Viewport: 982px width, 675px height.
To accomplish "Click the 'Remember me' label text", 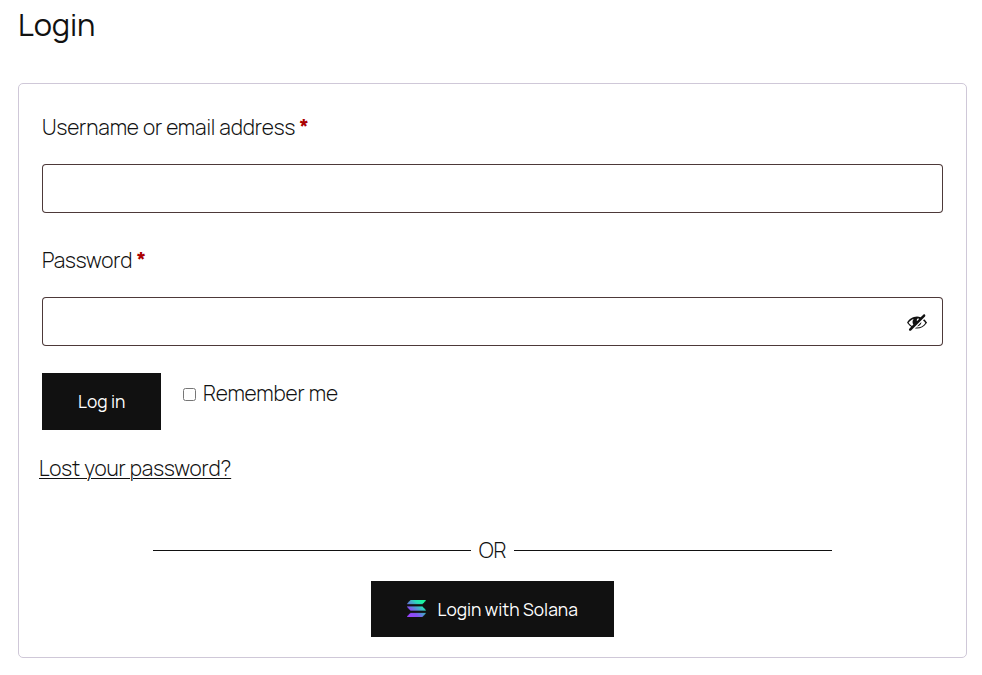I will pyautogui.click(x=270, y=394).
